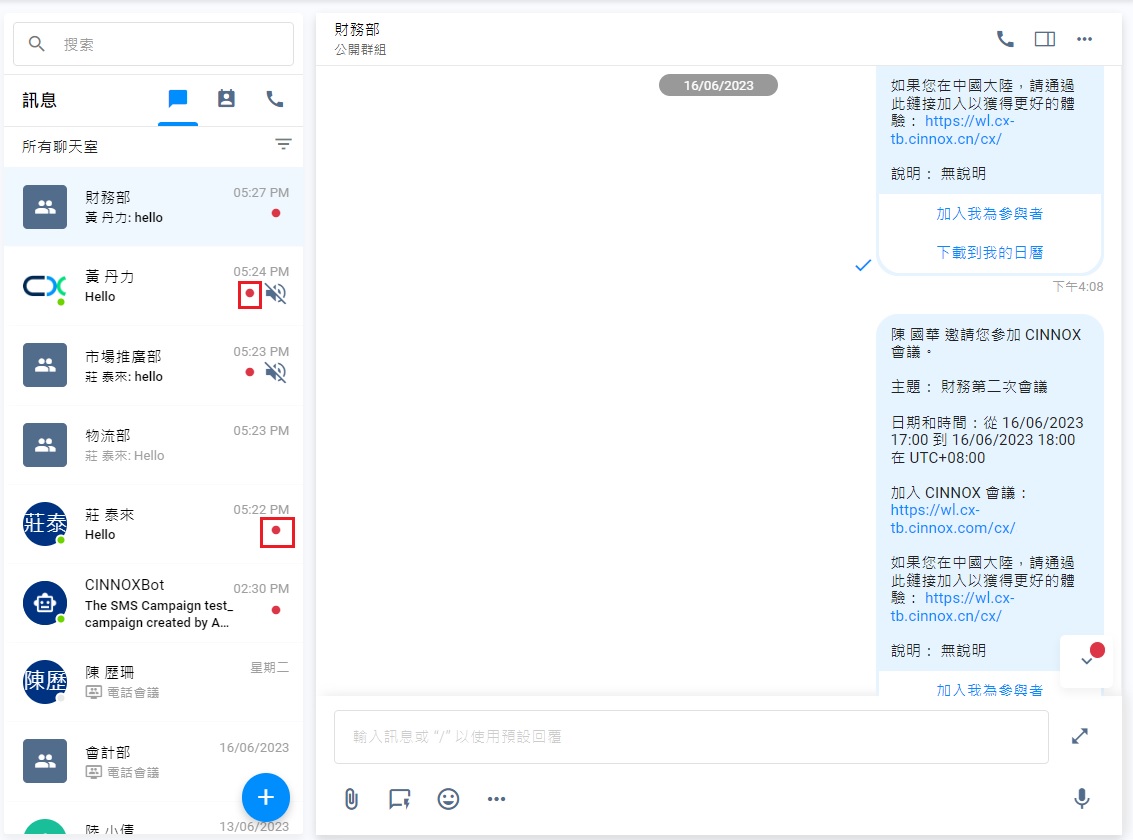Toggle the side panel icon in header
This screenshot has width=1133, height=840.
pos(1045,39)
